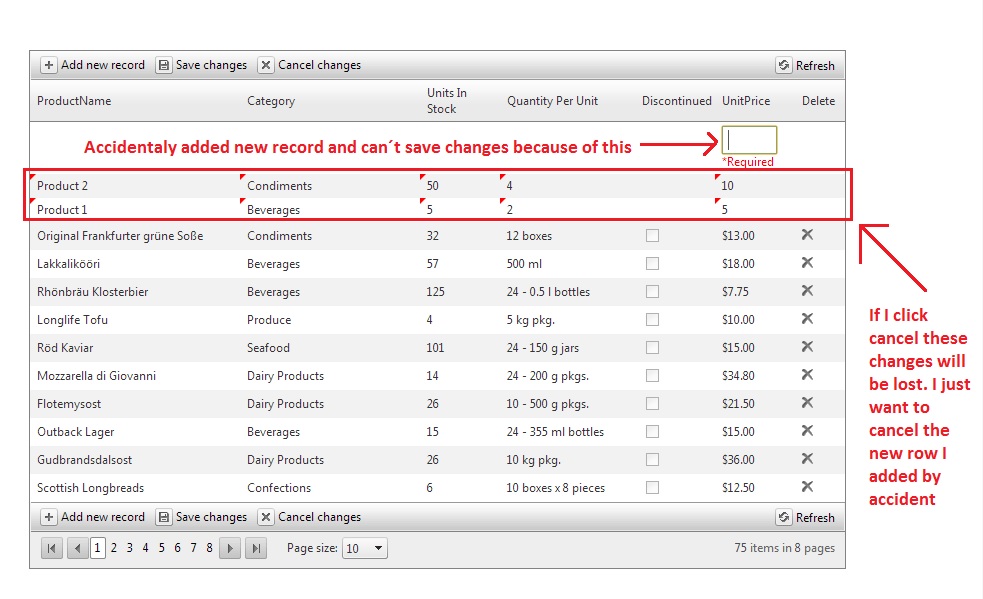
Task: Delete the Rhönbräu Klosterbier row
Action: 807,290
